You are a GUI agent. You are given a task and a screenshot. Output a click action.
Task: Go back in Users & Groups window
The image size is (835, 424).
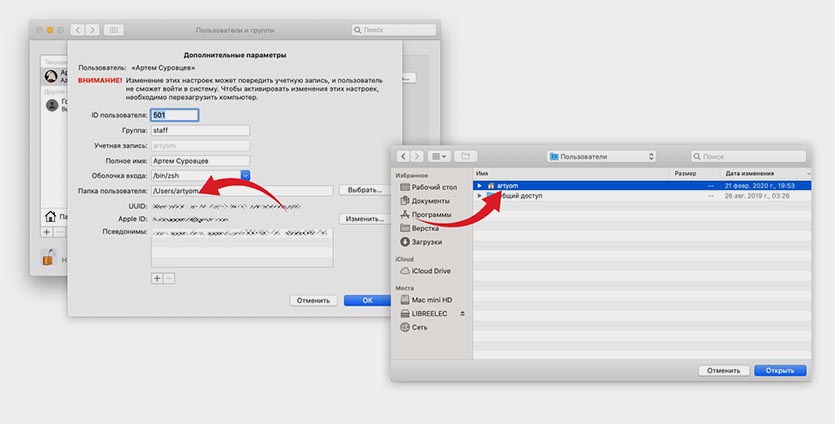pos(78,30)
